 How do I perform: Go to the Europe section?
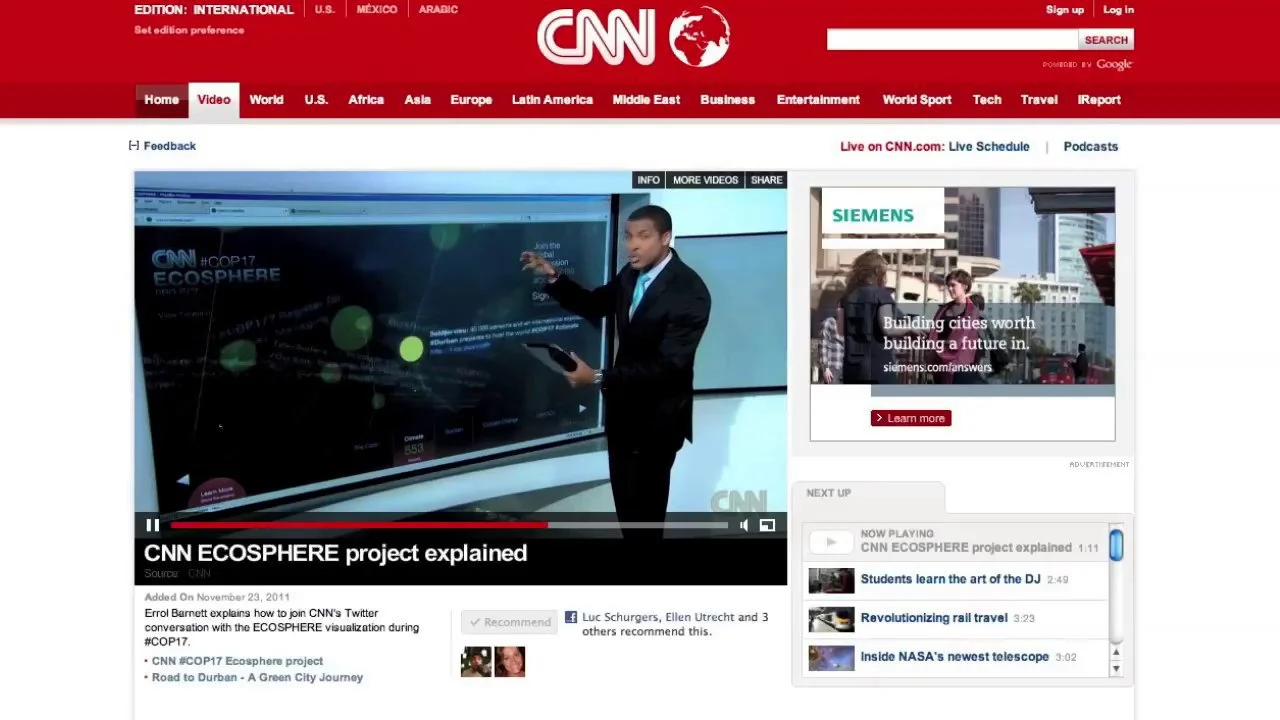point(471,100)
